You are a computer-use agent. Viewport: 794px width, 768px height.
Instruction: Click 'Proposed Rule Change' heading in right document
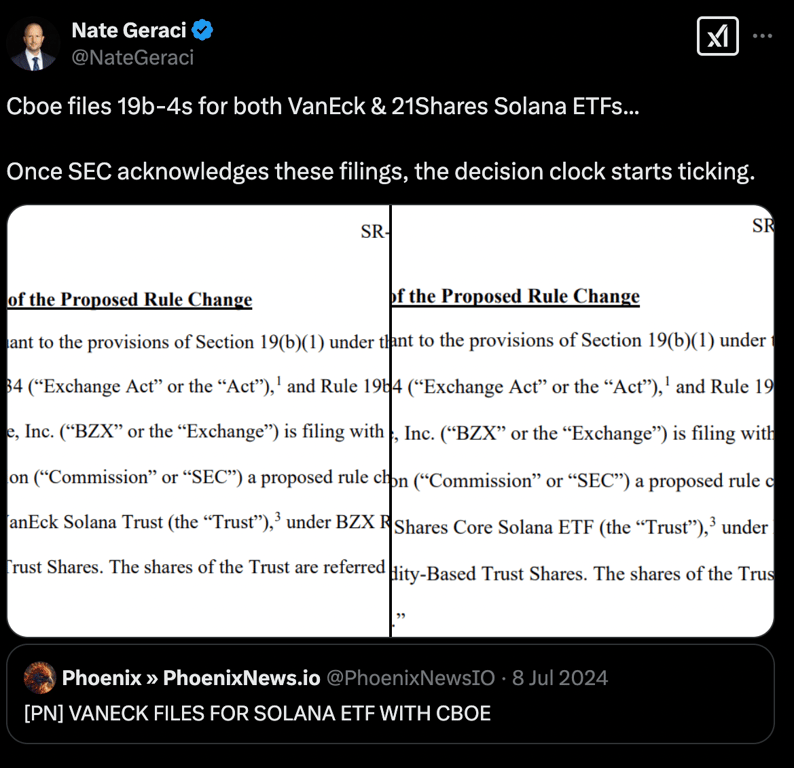539,296
